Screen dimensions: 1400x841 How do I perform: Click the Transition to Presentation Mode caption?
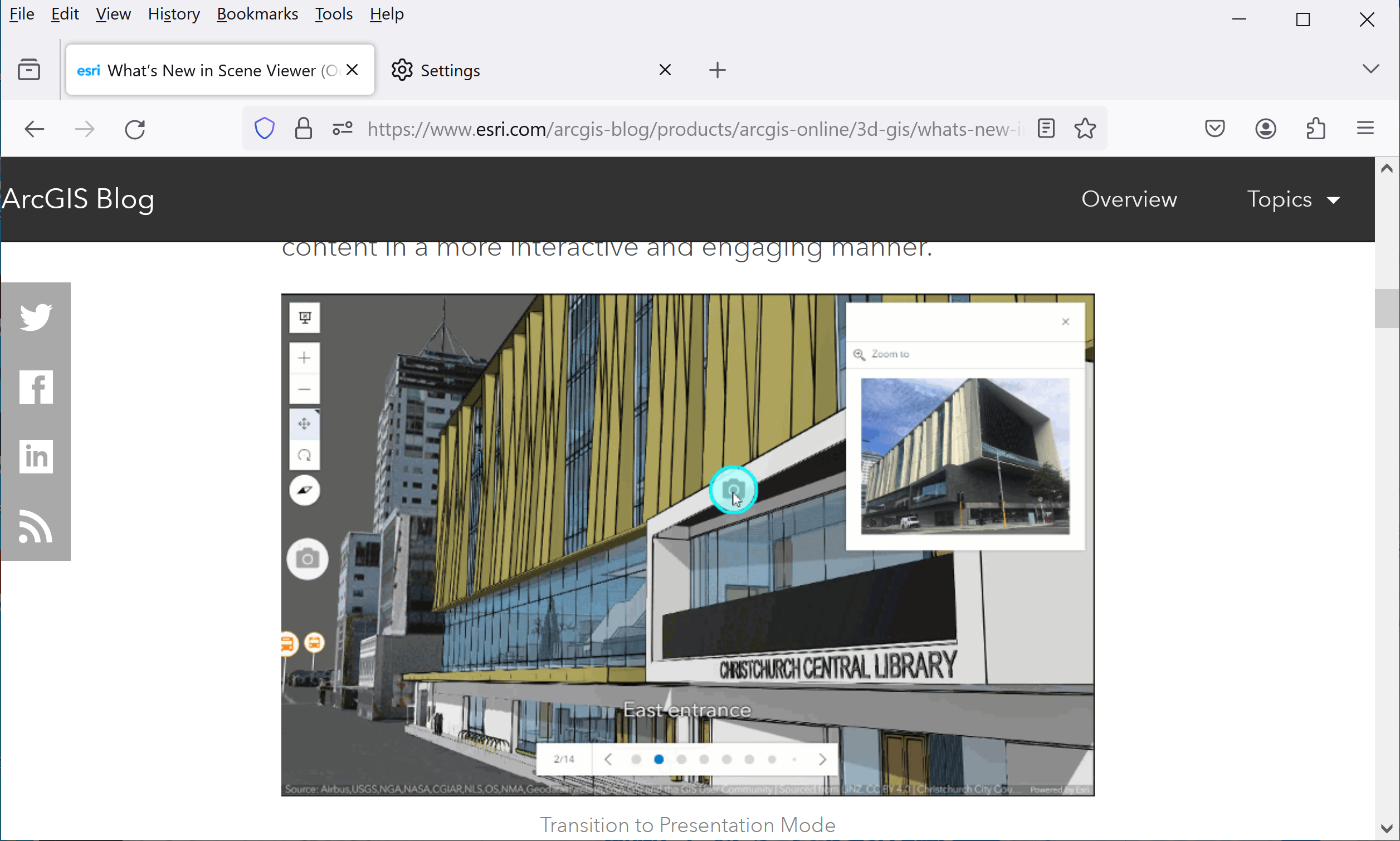click(687, 825)
